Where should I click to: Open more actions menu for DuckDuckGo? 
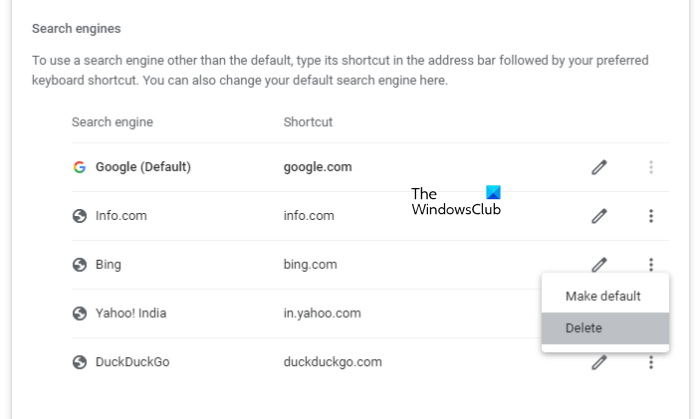(651, 362)
